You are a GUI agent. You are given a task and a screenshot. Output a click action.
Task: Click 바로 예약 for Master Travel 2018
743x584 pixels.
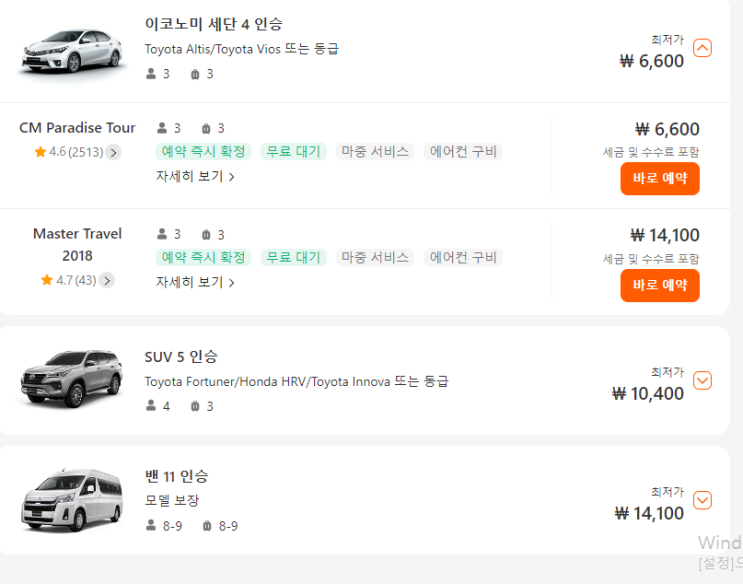660,285
